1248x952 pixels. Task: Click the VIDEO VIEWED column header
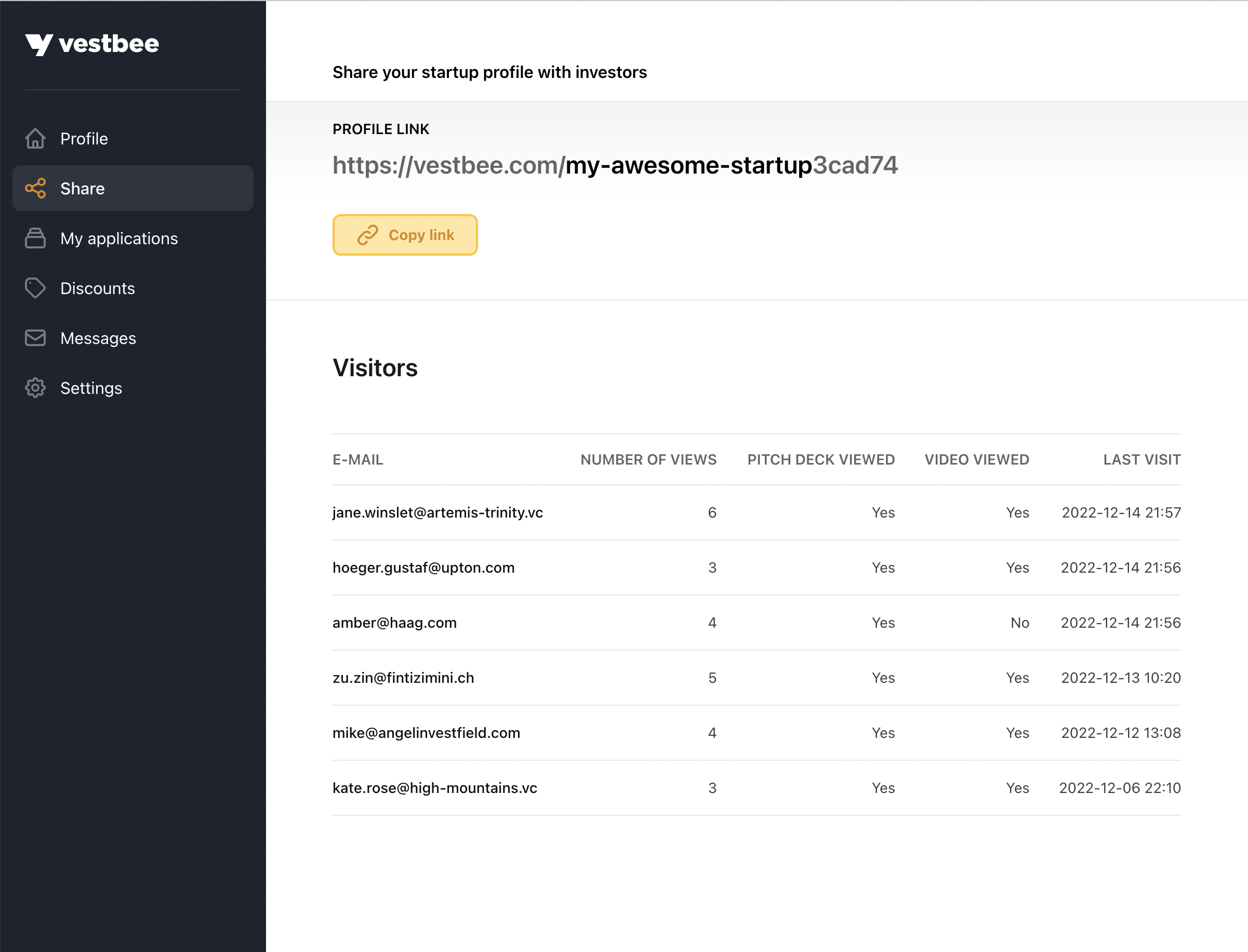tap(977, 459)
